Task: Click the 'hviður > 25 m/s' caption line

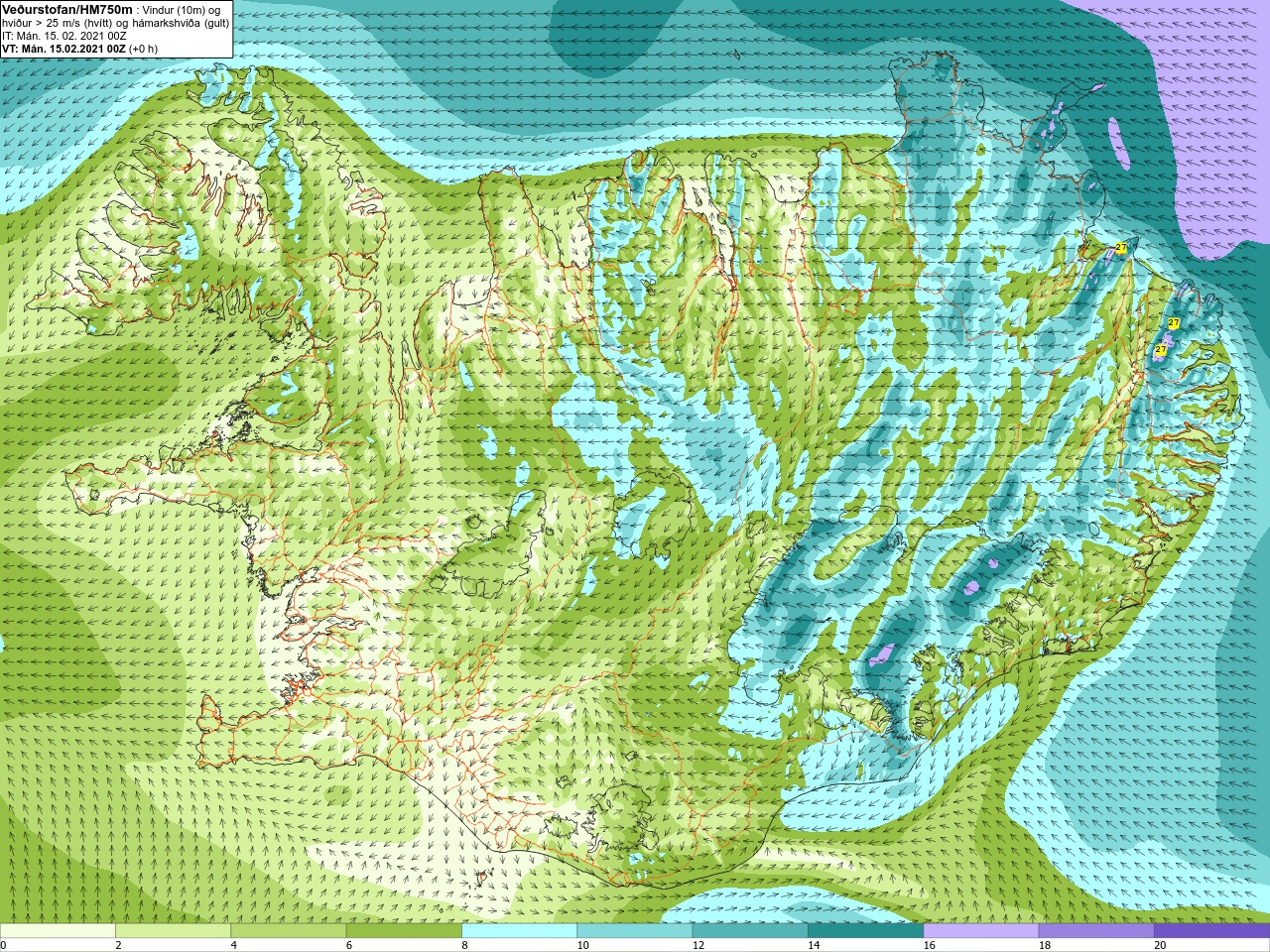Action: coord(115,23)
